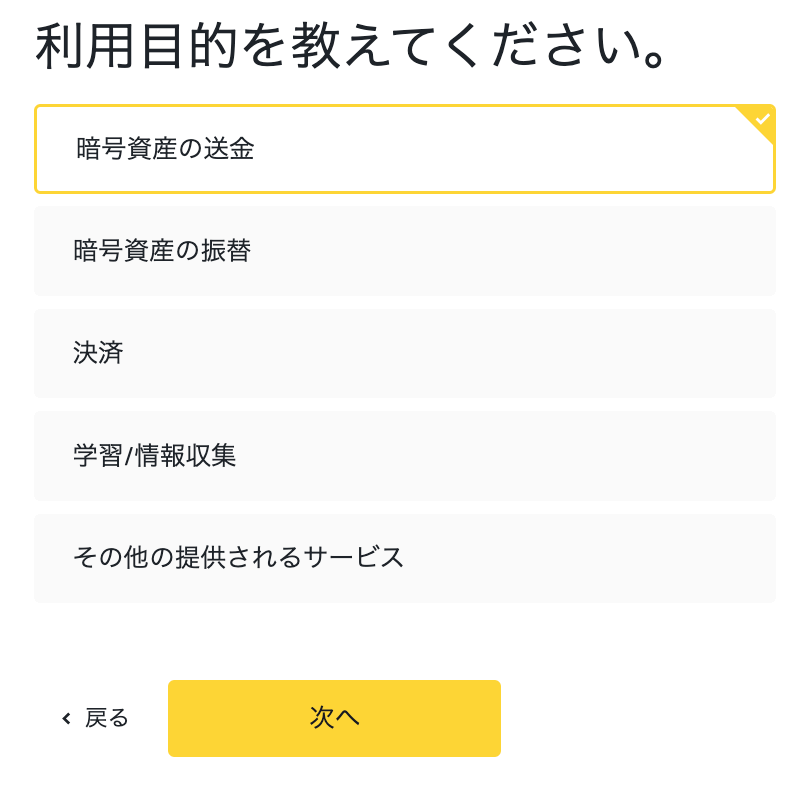Click the 暗号資産の振替 label text
812x786 pixels.
pos(162,251)
